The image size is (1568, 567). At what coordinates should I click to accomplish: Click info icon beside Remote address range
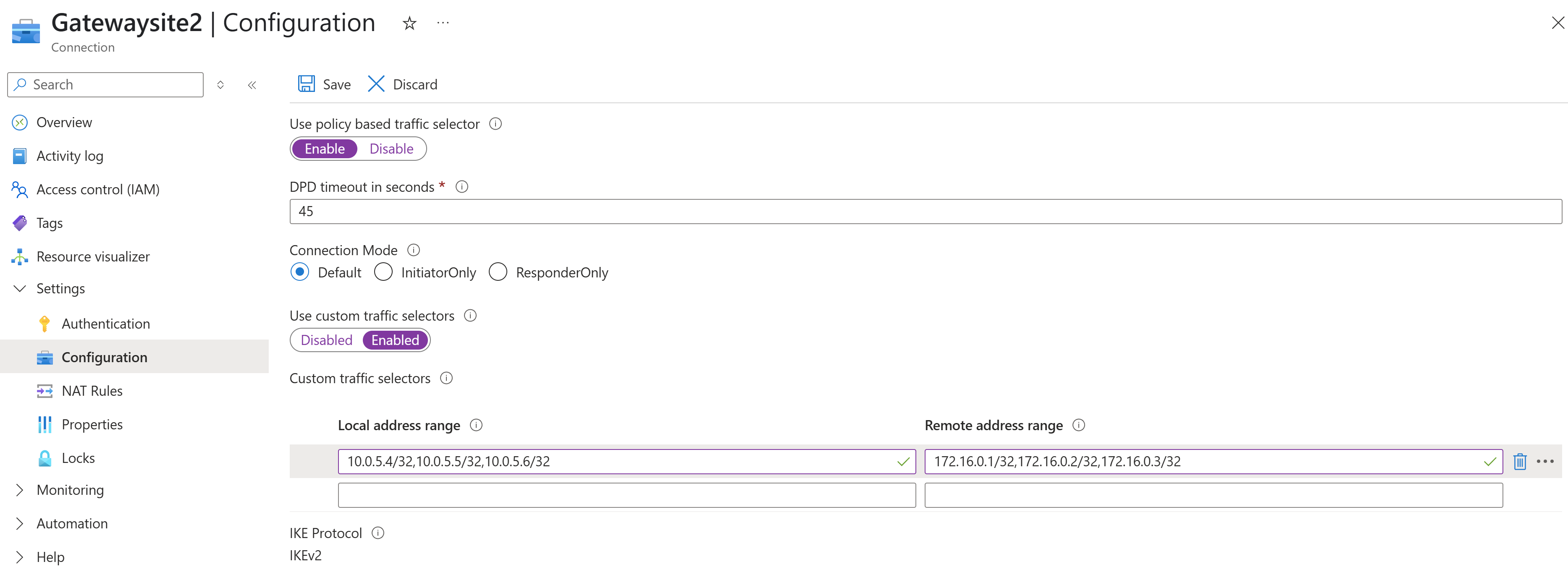click(1079, 425)
